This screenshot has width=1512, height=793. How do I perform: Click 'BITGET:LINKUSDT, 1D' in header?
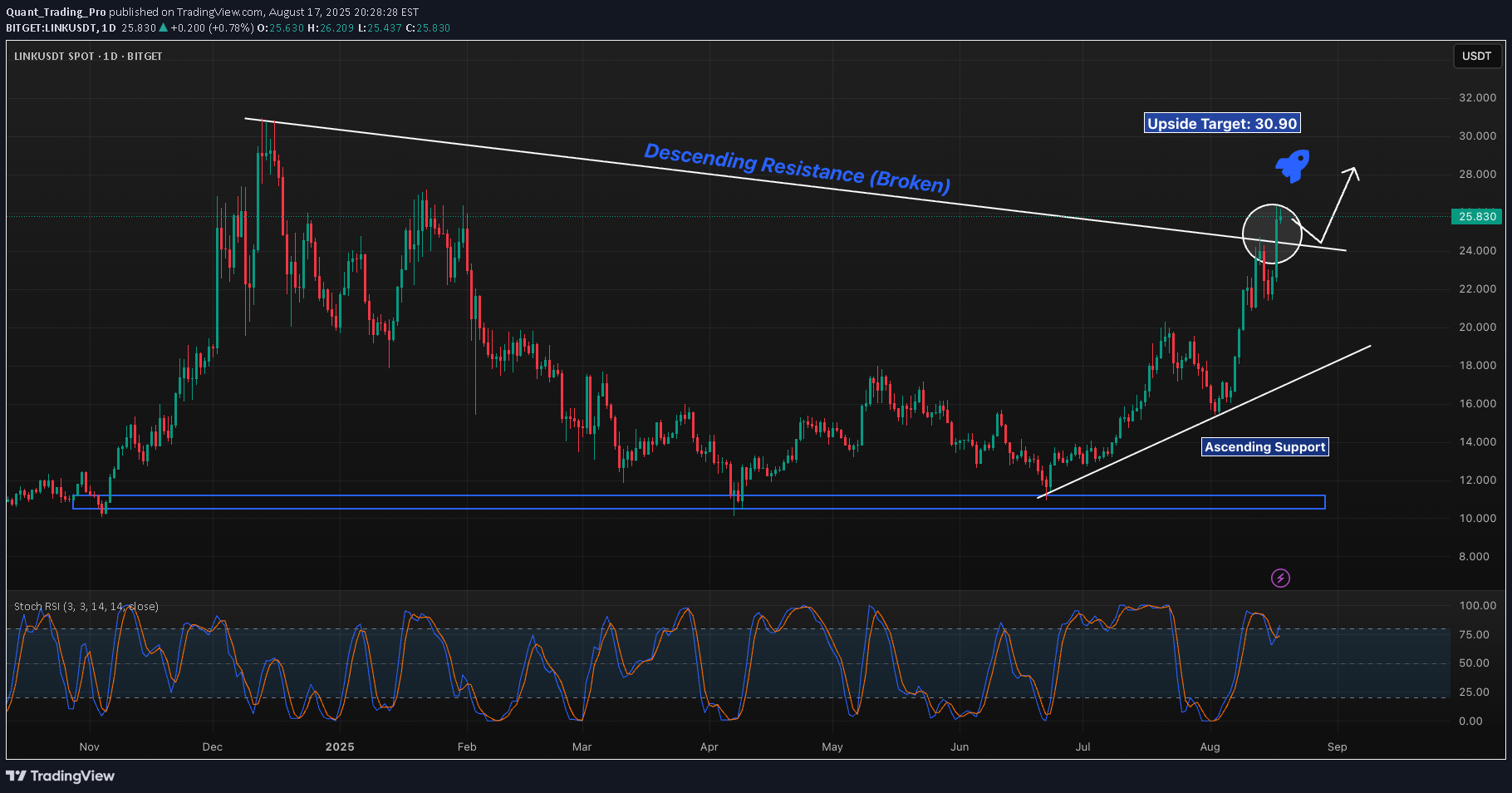click(61, 27)
